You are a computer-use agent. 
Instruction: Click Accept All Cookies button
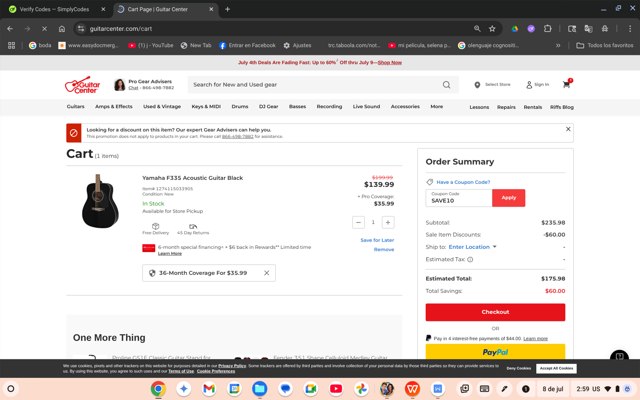[556, 368]
